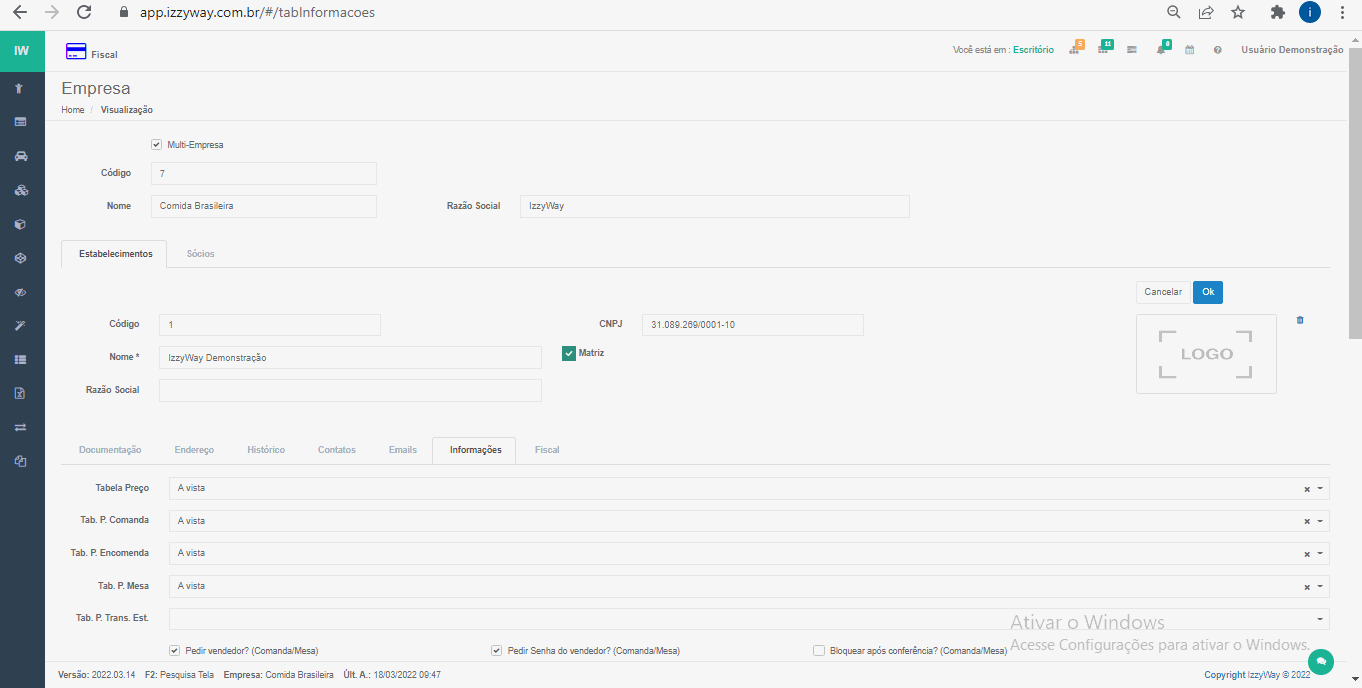Confirm with the Ok button
The image size is (1362, 688).
1207,292
